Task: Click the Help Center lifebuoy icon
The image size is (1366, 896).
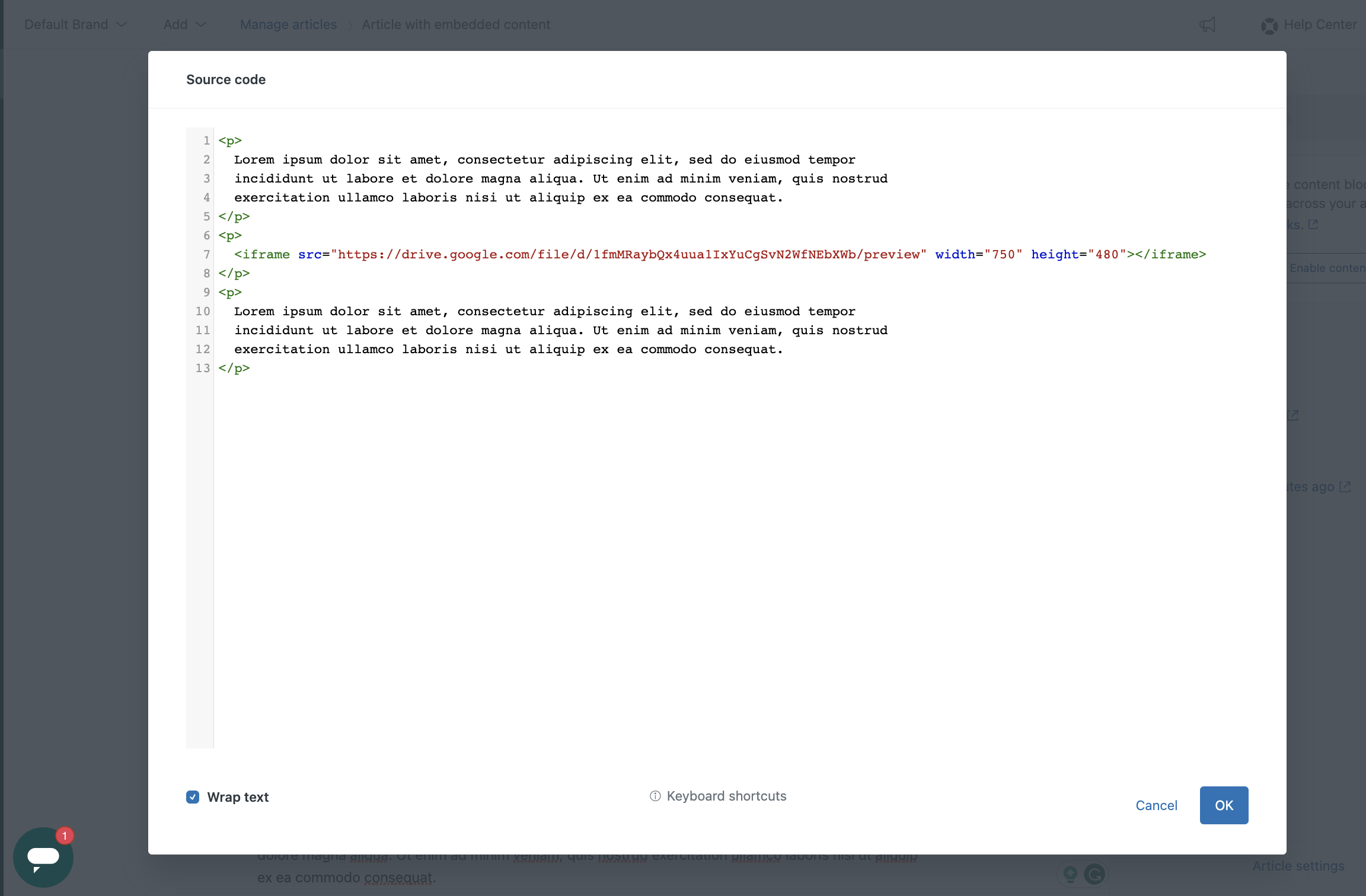Action: point(1269,25)
